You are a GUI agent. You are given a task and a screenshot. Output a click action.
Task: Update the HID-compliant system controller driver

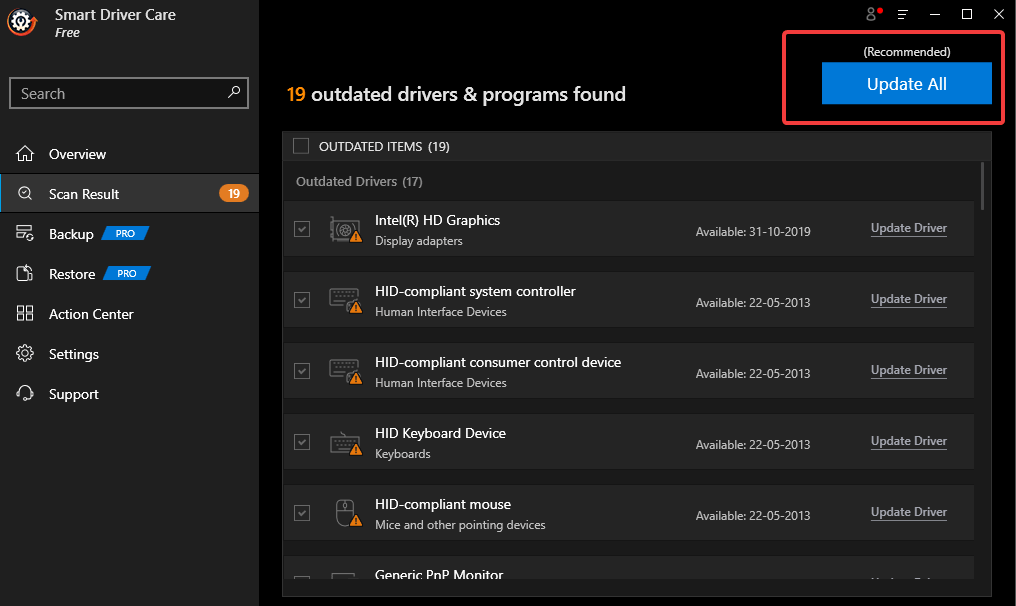click(908, 298)
